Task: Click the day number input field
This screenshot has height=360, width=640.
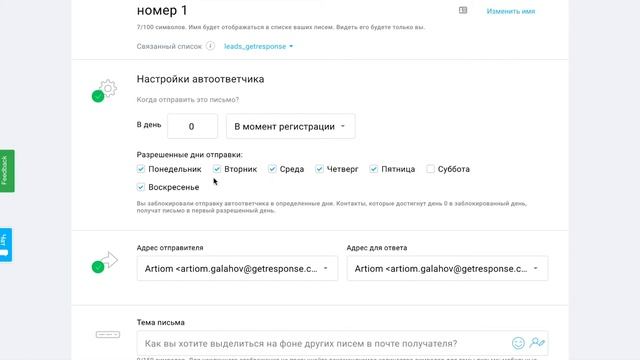Action: tap(192, 127)
